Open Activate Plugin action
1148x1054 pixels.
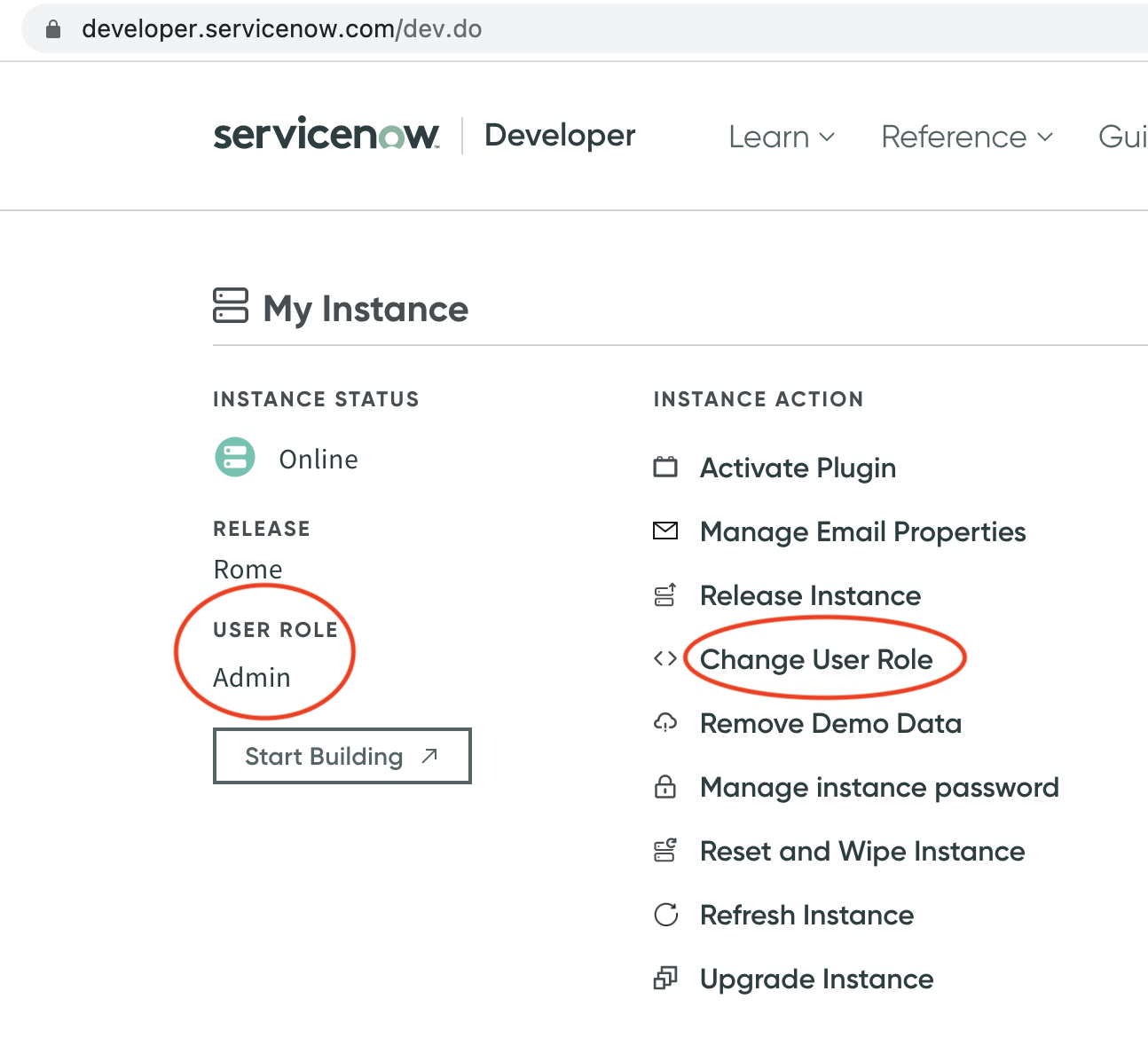point(798,468)
